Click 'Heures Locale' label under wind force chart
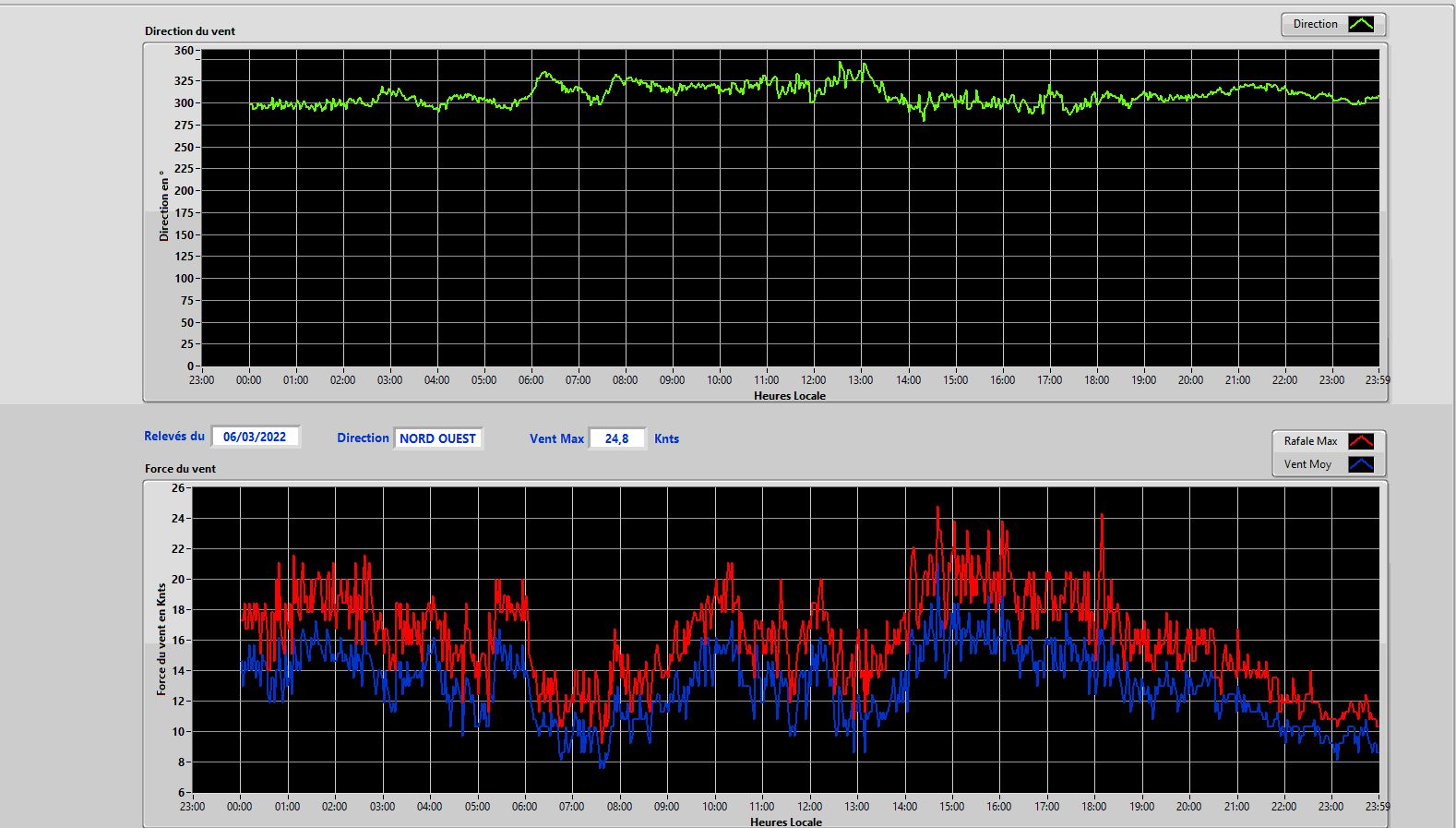Viewport: 1456px width, 828px height. (786, 822)
